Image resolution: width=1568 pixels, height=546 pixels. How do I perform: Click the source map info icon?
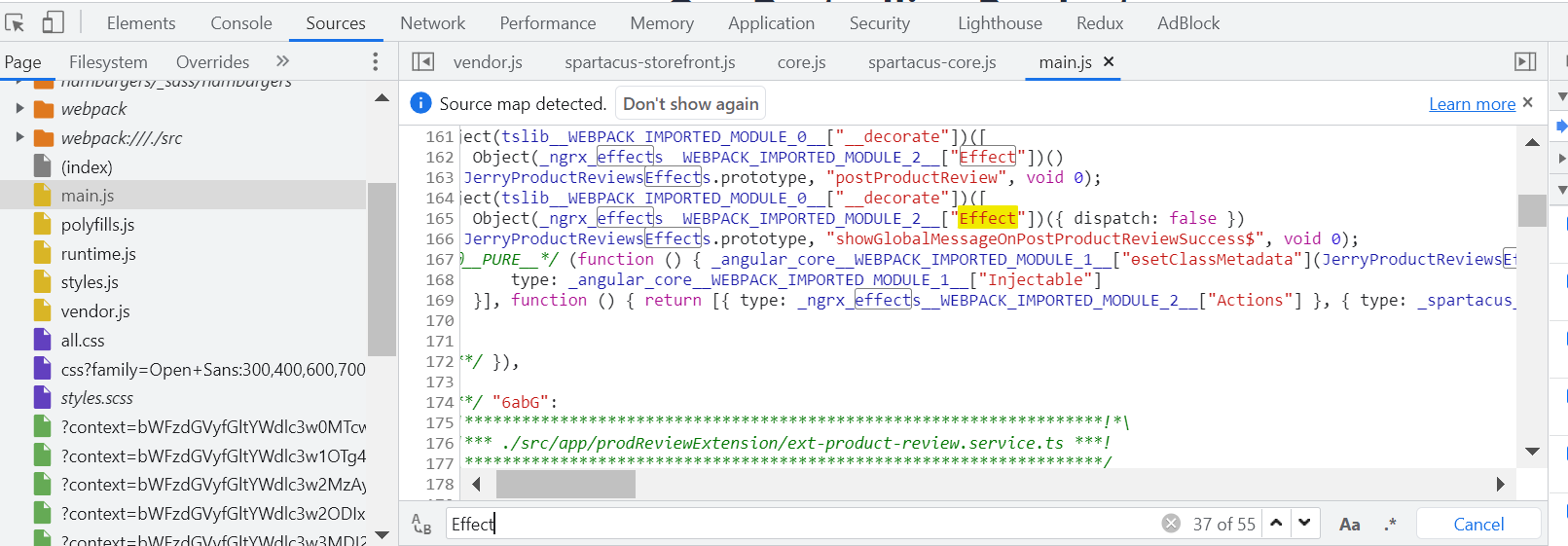(421, 103)
